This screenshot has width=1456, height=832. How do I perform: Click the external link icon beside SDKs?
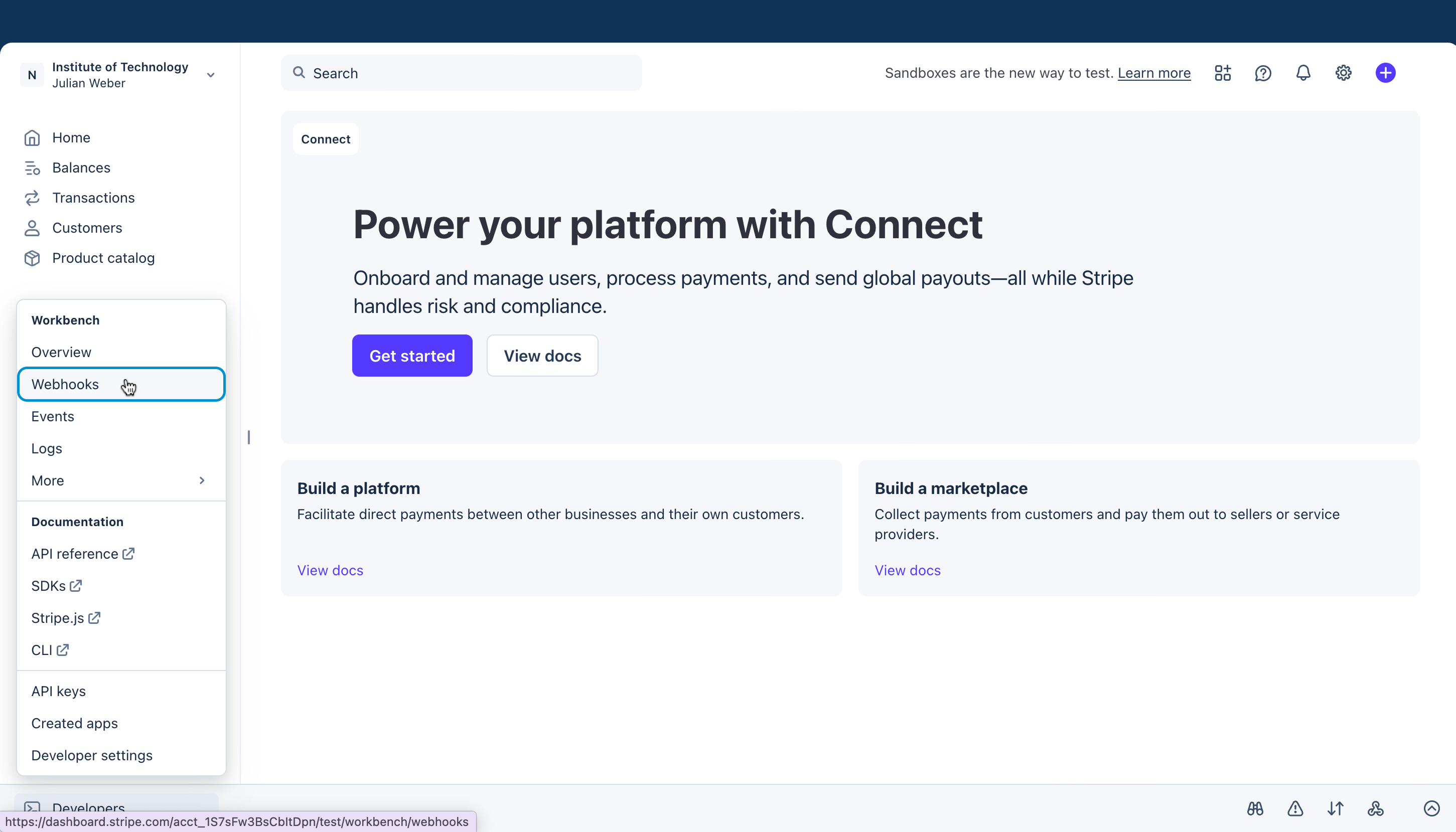point(76,586)
